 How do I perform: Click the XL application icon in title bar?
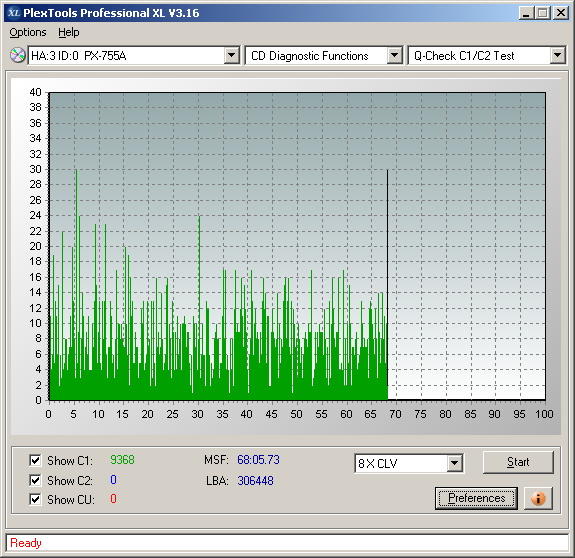14,13
